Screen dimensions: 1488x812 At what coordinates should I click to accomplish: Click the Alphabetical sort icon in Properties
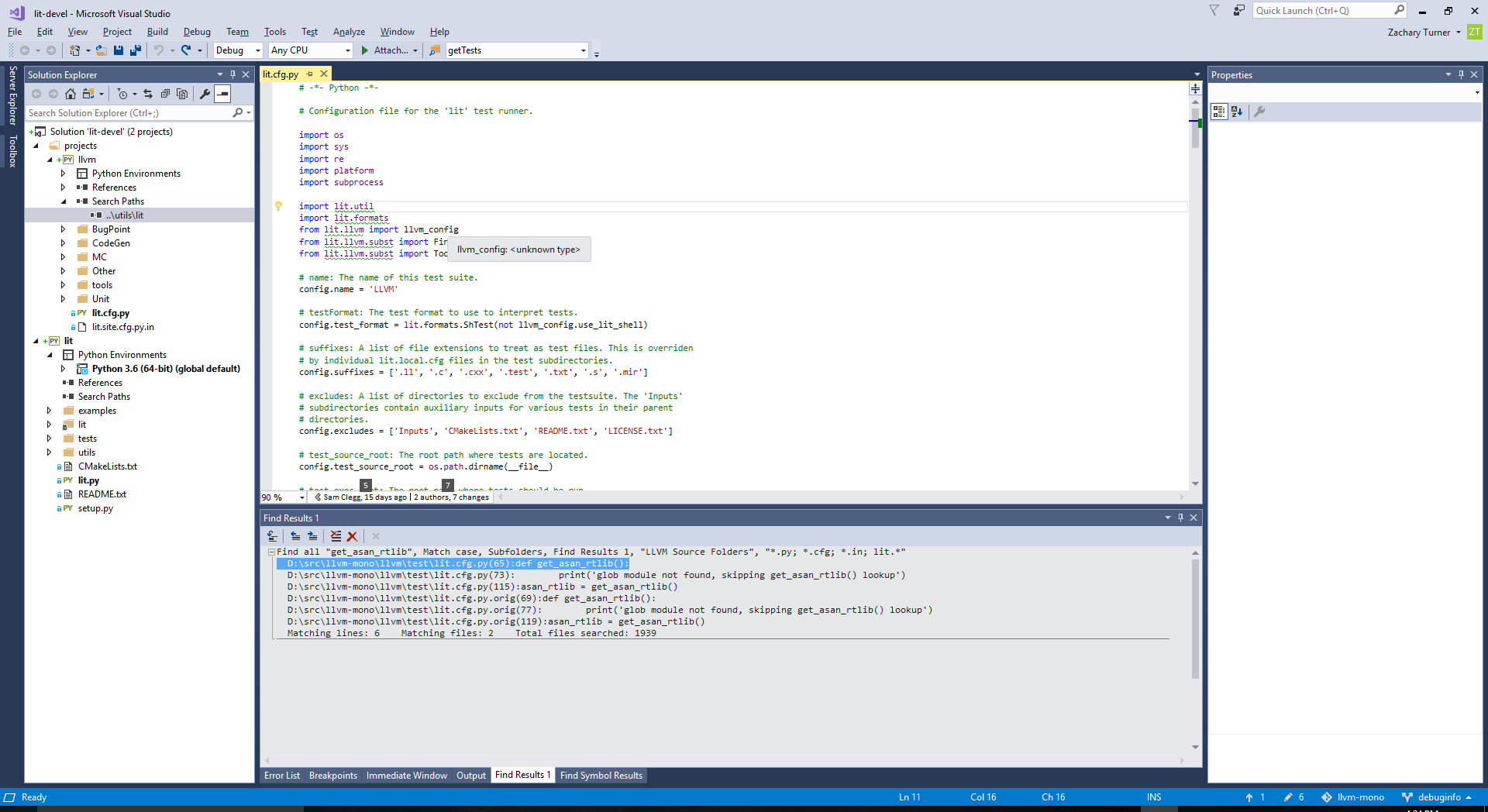click(x=1237, y=112)
